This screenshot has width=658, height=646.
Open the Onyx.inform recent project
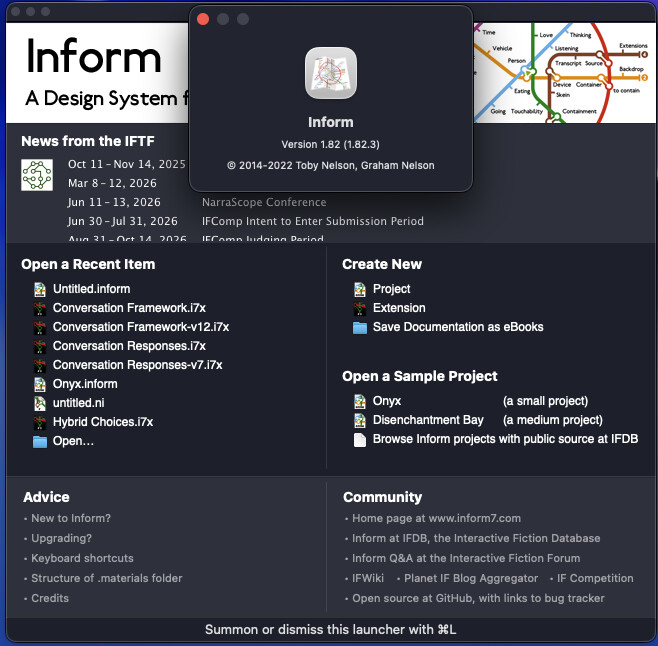click(85, 384)
